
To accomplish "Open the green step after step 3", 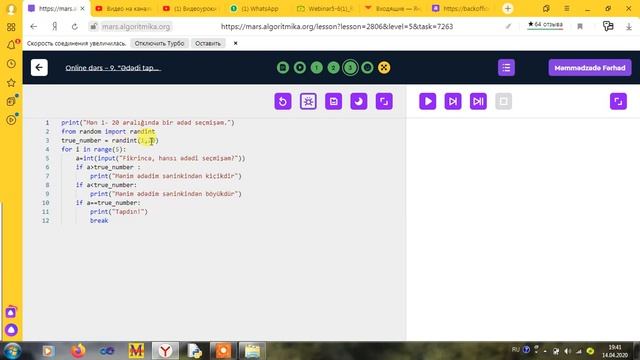I will tap(367, 68).
